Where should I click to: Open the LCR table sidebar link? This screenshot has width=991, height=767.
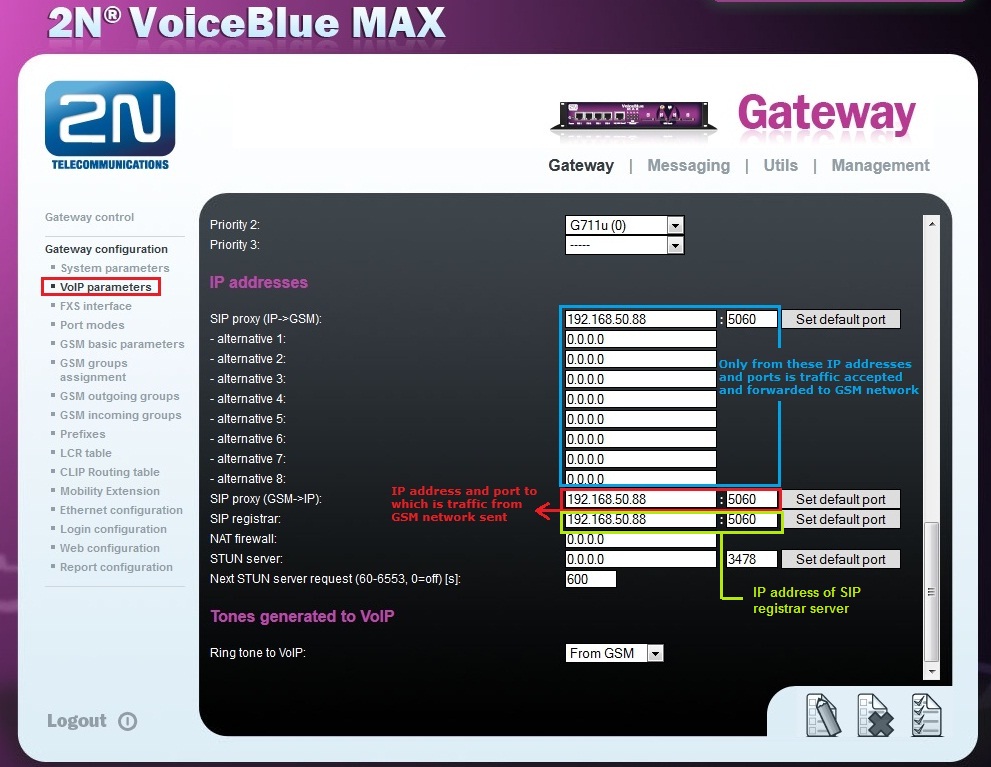click(86, 453)
